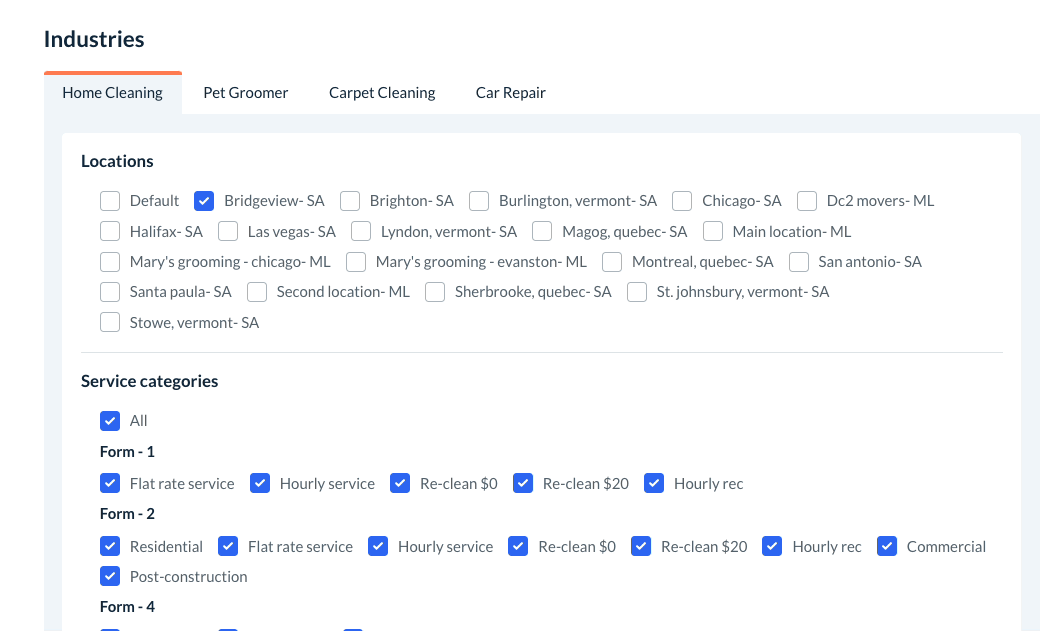Check the Brighton- SA location
The width and height of the screenshot is (1064, 631).
point(350,201)
